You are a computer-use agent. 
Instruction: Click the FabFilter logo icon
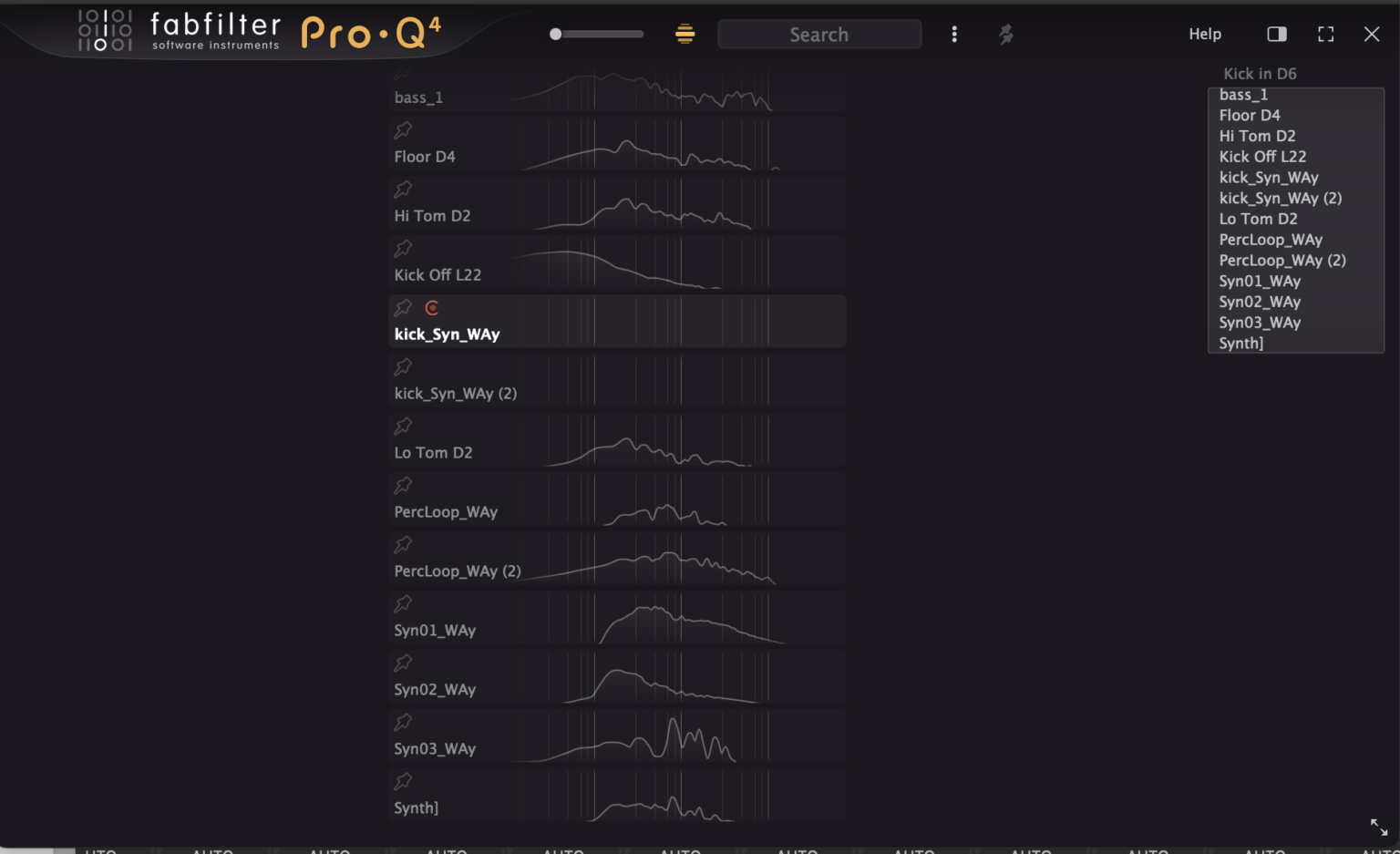tap(105, 30)
